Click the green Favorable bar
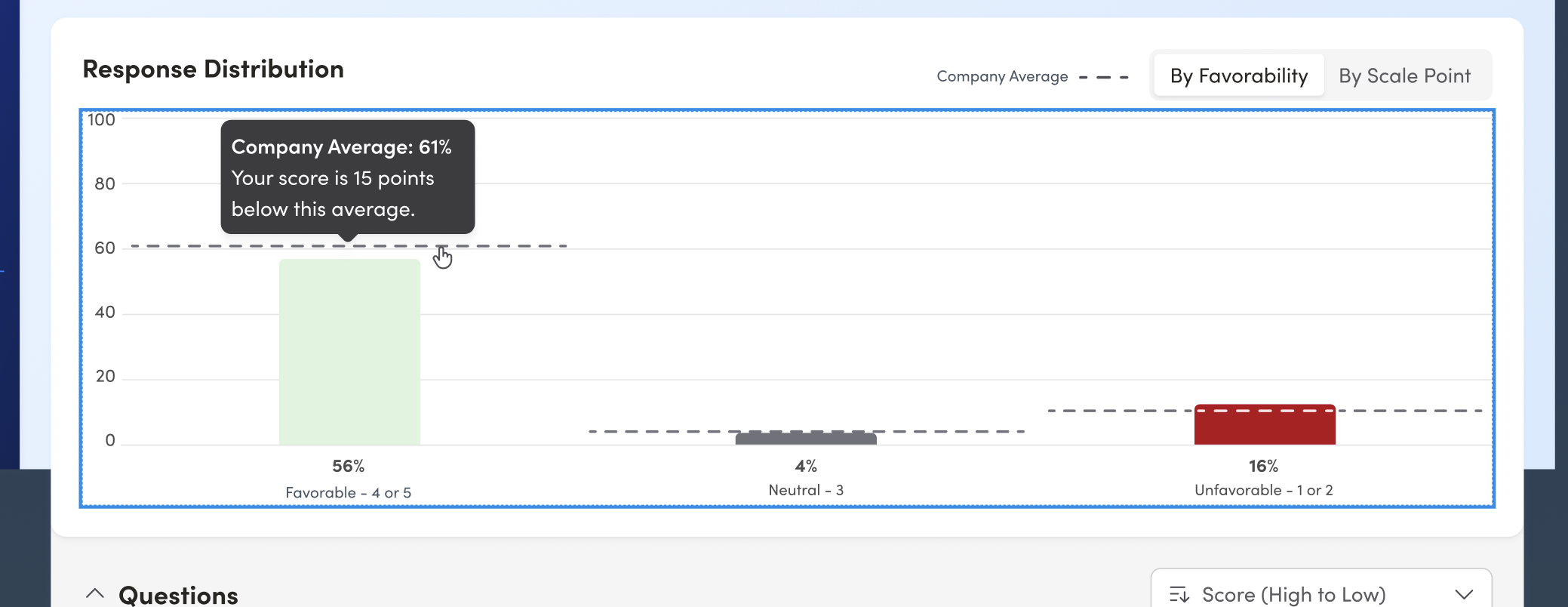The image size is (1568, 607). [349, 352]
